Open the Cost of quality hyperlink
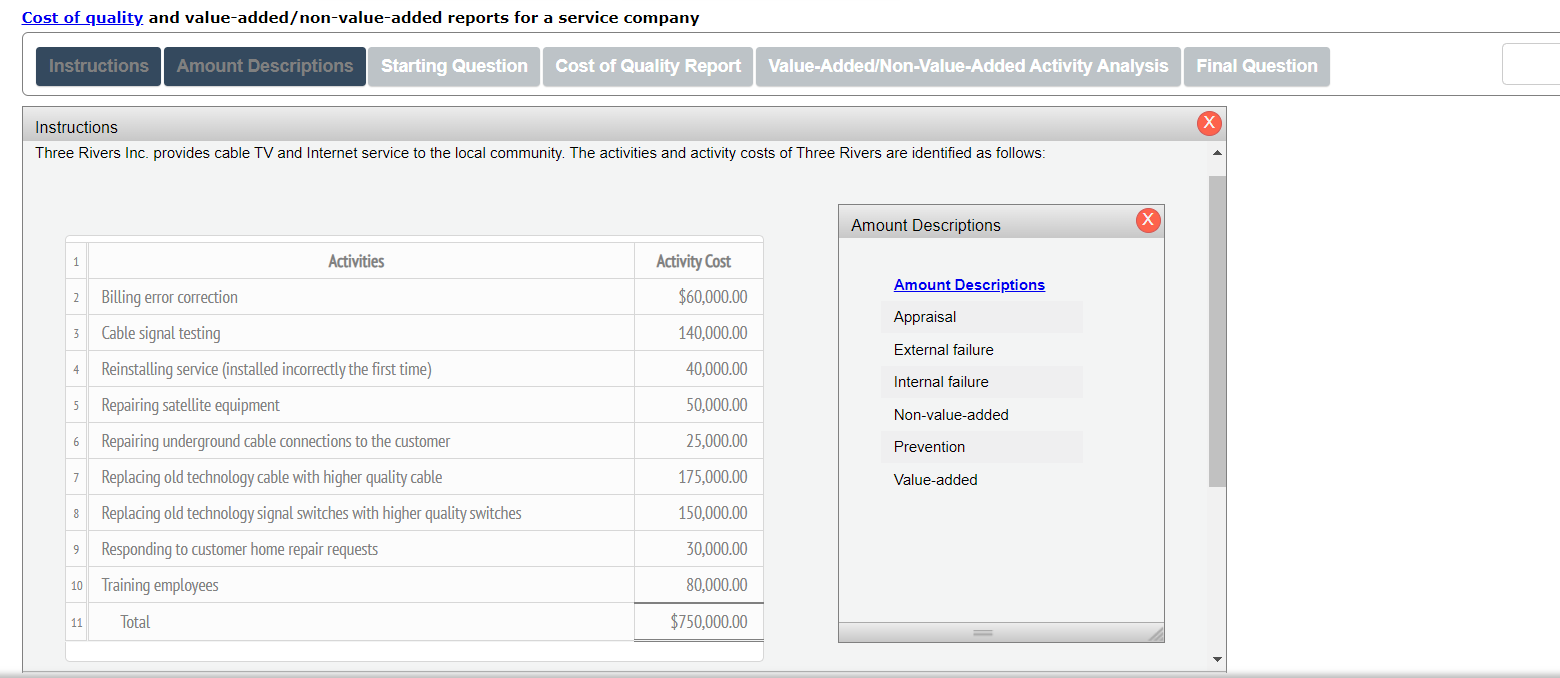1560x678 pixels. (x=82, y=17)
